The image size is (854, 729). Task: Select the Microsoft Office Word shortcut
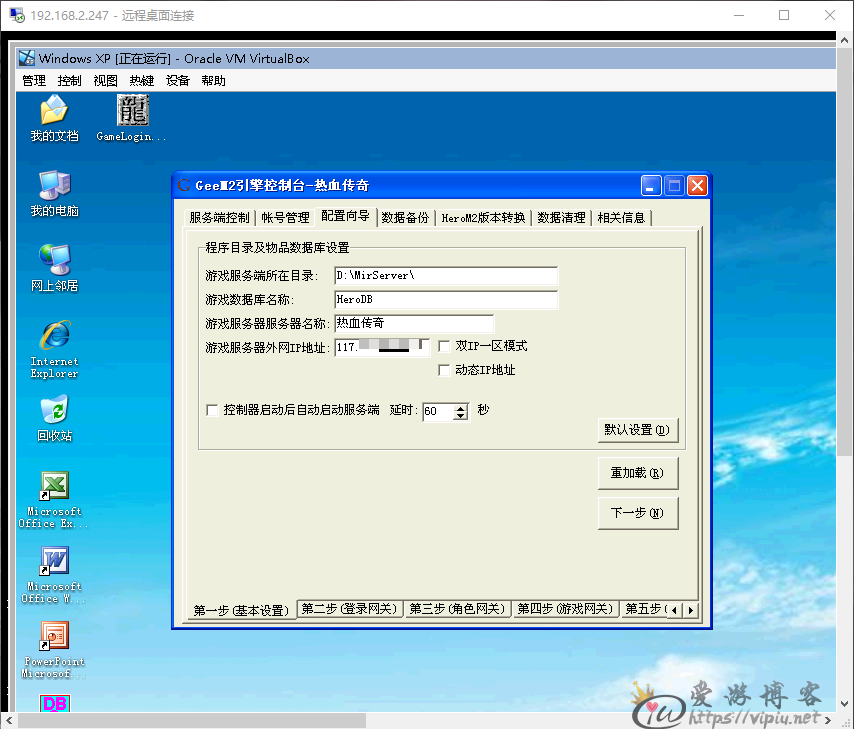[54, 575]
